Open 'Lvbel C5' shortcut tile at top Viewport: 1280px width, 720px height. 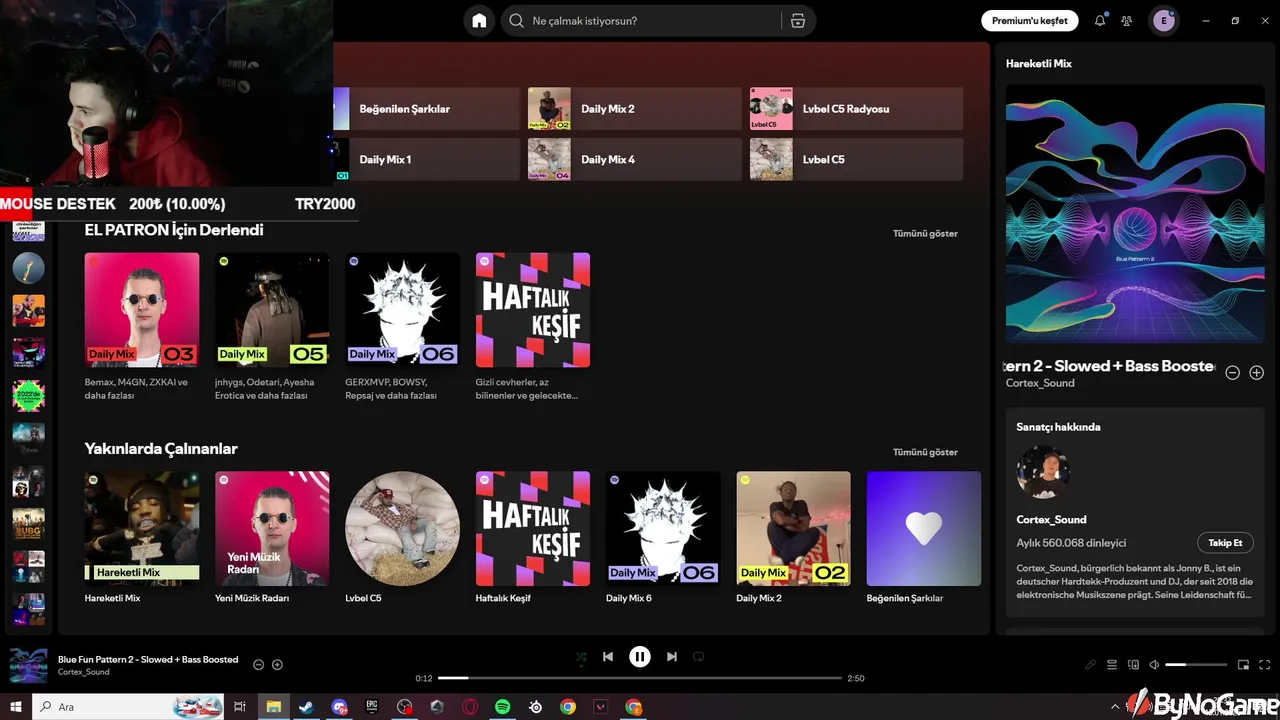coord(856,159)
